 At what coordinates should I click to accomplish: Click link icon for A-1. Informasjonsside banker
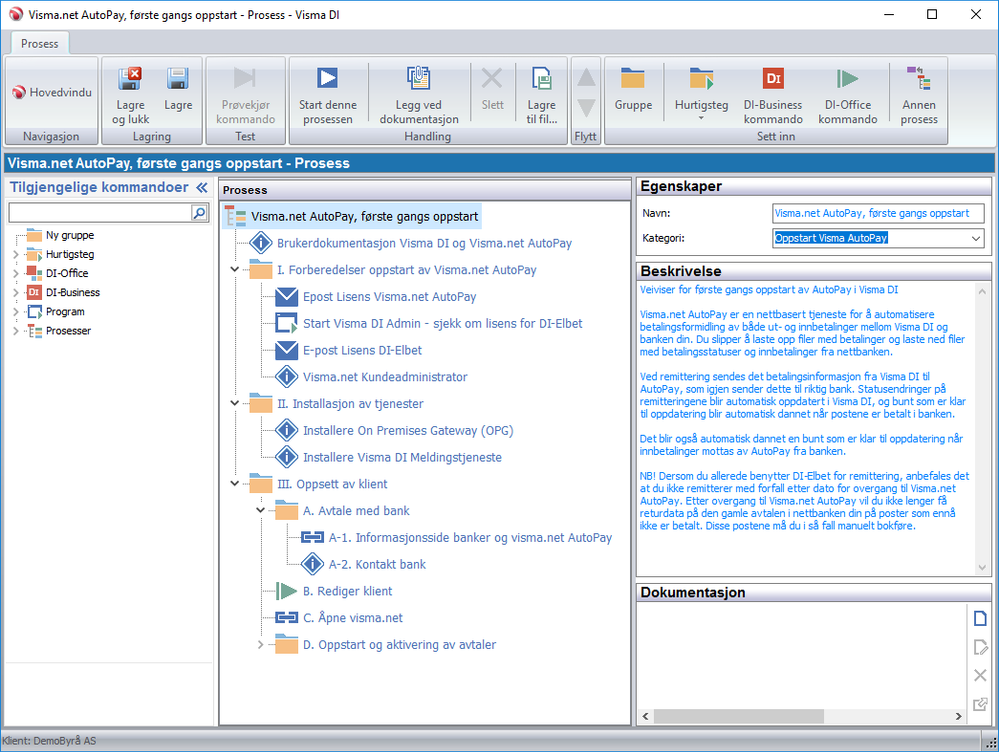(x=312, y=537)
